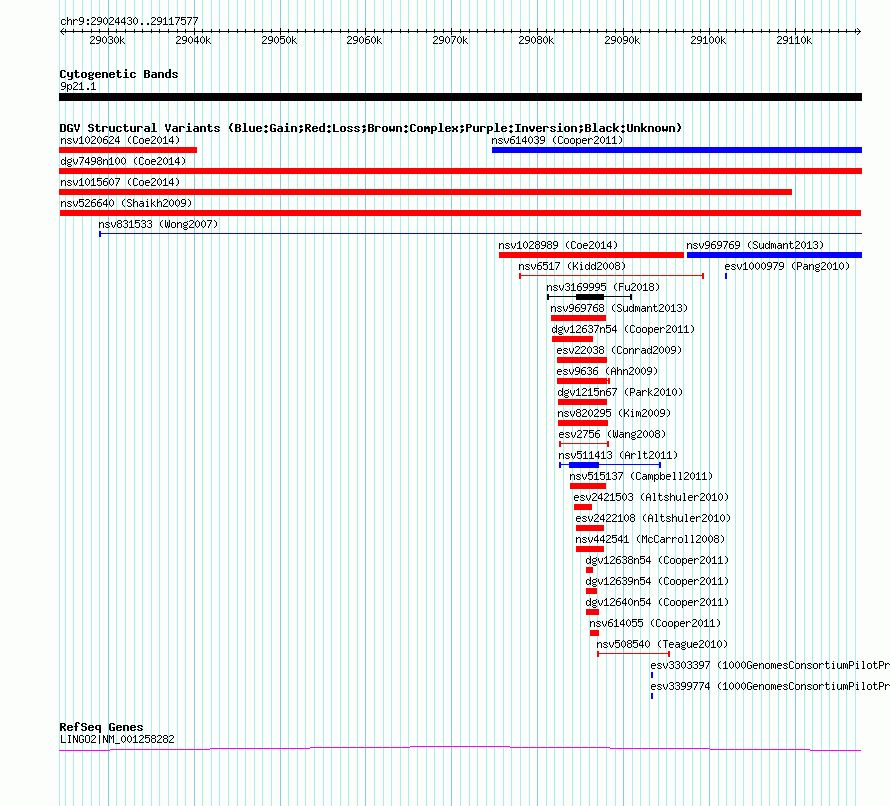Click the 29090k ruler tick label
The width and height of the screenshot is (890, 806).
pyautogui.click(x=622, y=40)
